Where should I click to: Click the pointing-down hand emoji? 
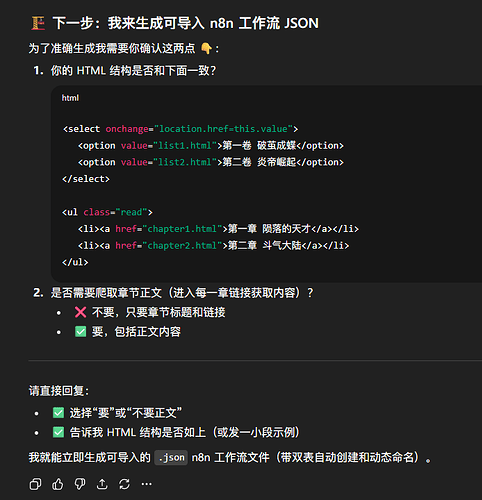tap(206, 49)
